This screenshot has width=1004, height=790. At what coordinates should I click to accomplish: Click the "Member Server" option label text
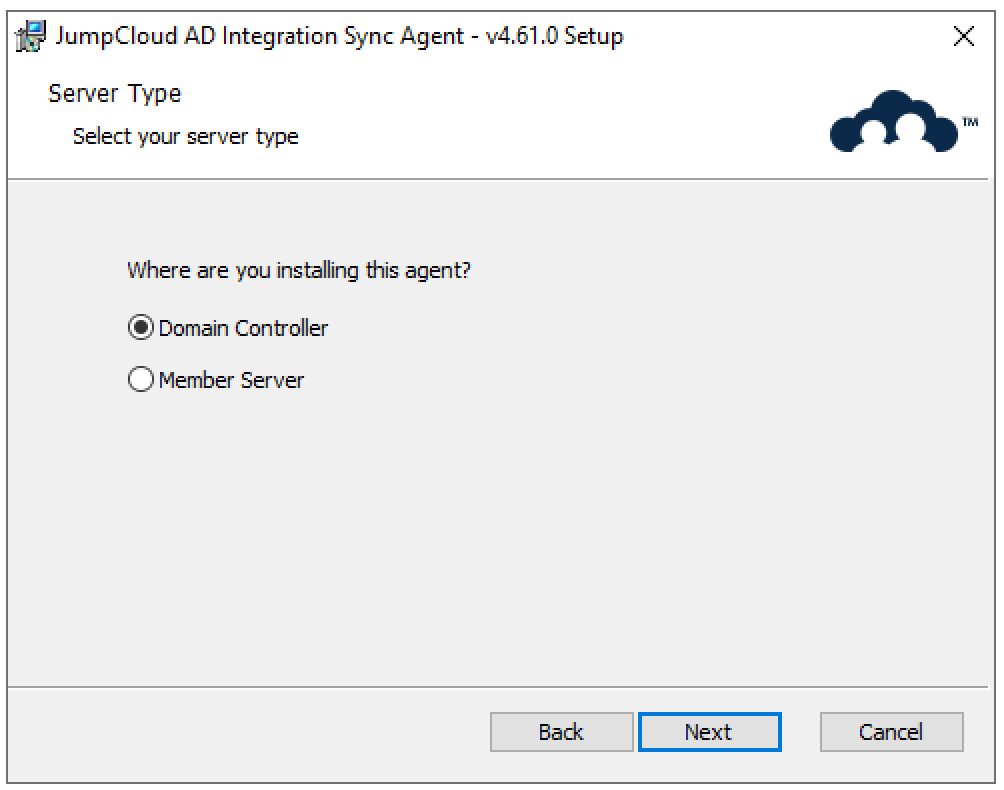coord(231,380)
